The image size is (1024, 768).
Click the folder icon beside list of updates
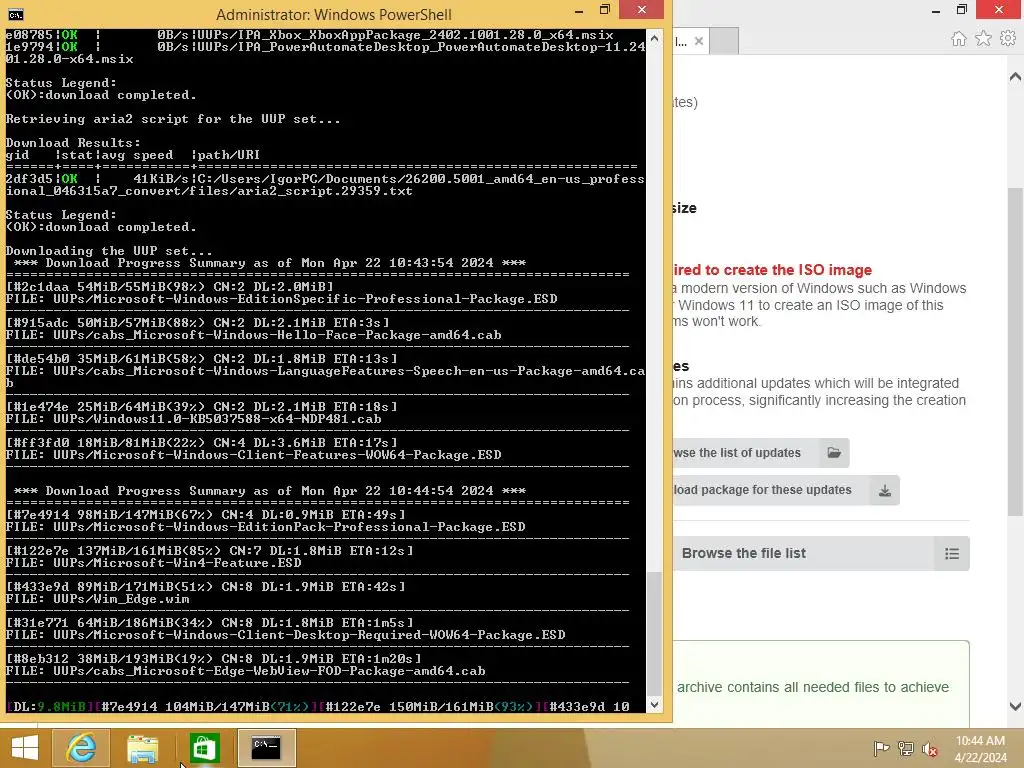pos(834,453)
